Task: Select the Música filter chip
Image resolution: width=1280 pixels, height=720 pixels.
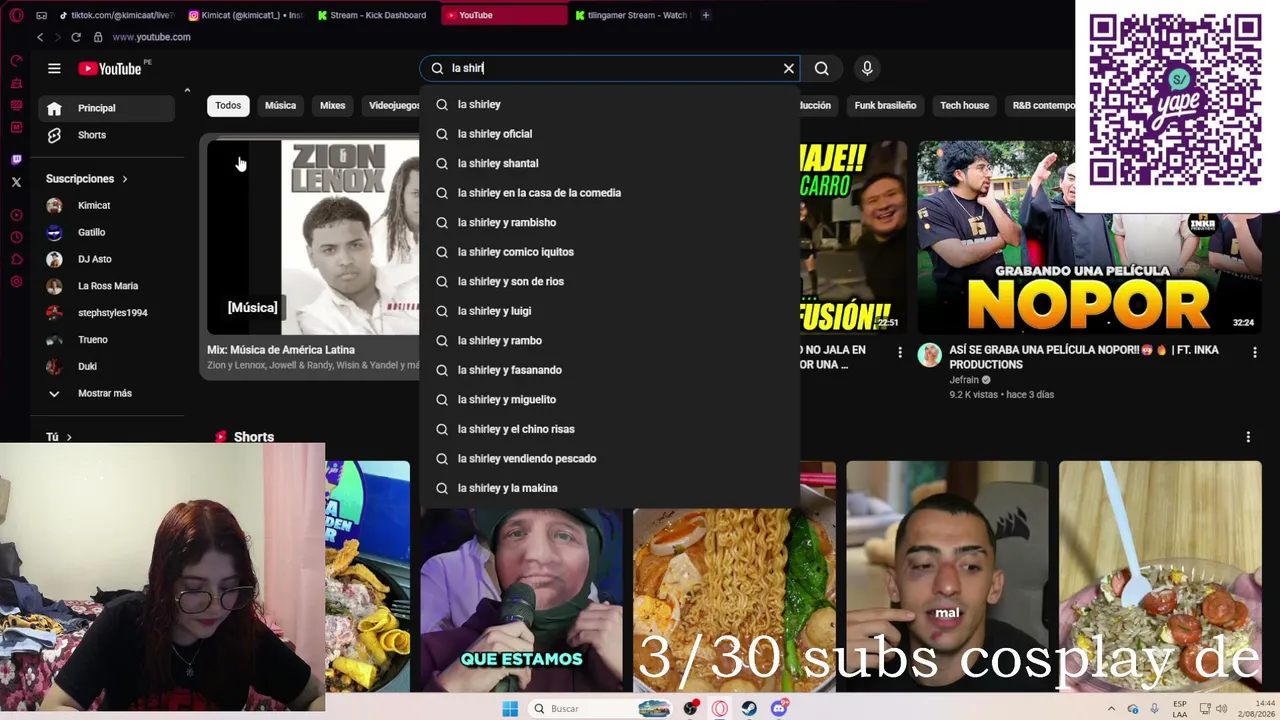Action: pos(280,105)
